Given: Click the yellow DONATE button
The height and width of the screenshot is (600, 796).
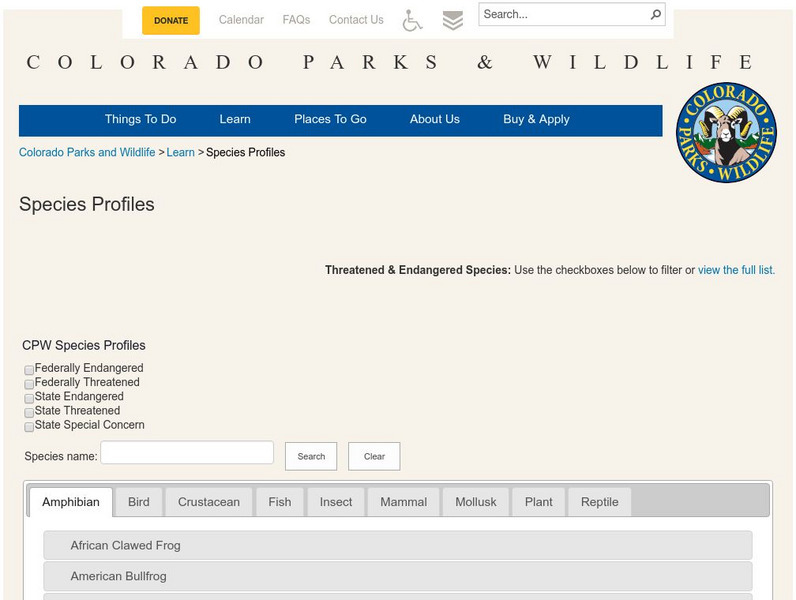Looking at the screenshot, I should tap(171, 21).
